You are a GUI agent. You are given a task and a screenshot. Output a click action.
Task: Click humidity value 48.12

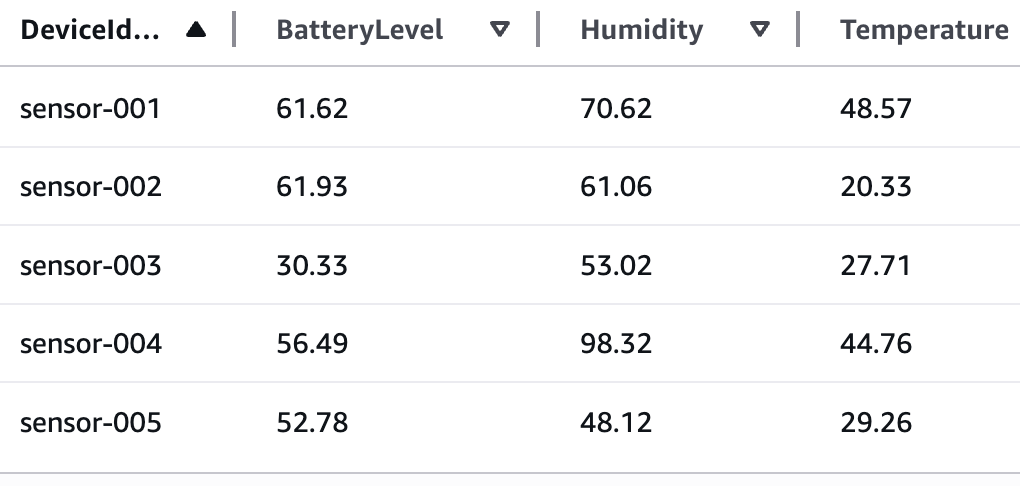[x=616, y=423]
